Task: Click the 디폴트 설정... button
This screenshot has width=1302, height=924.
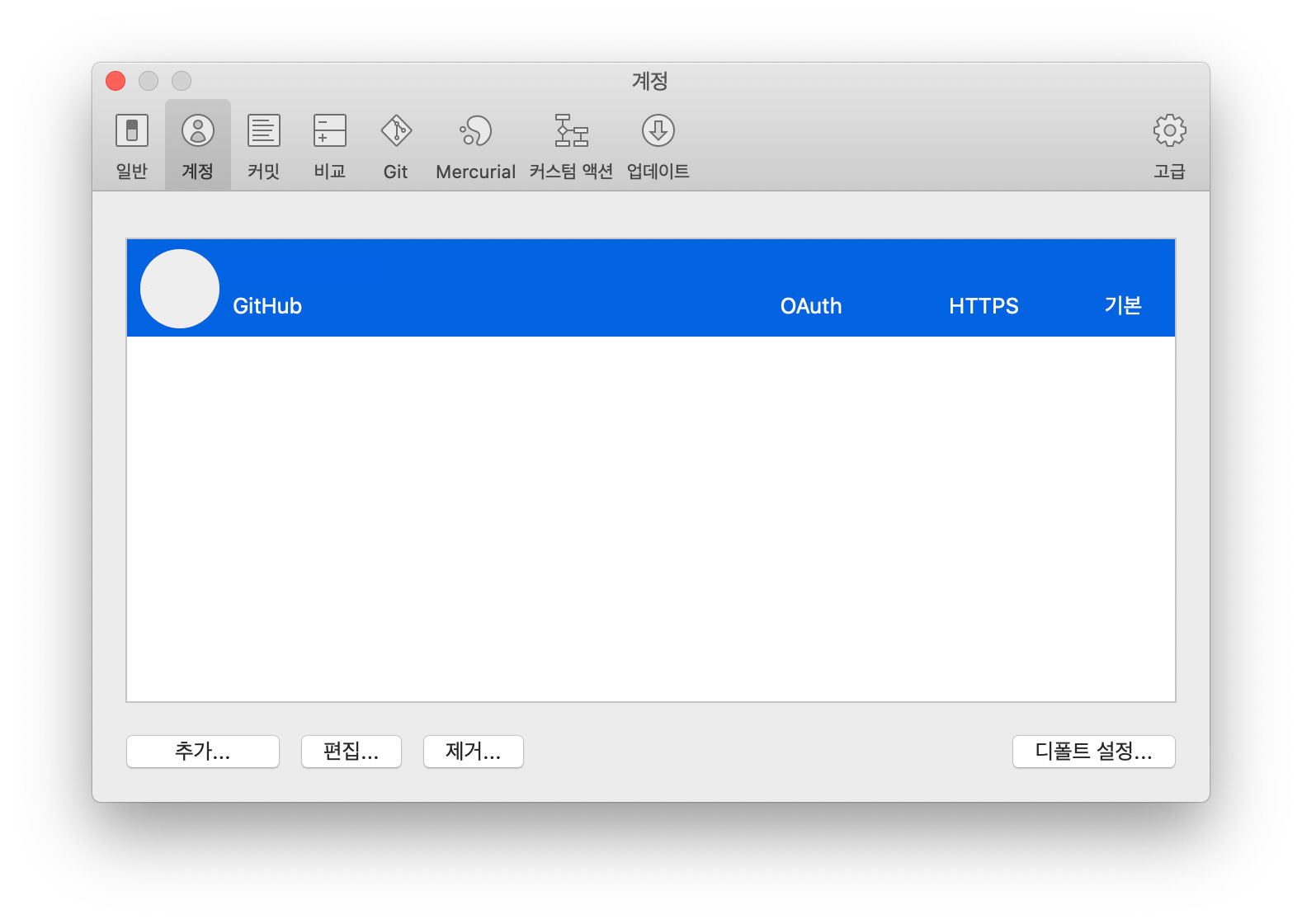Action: [x=1094, y=752]
